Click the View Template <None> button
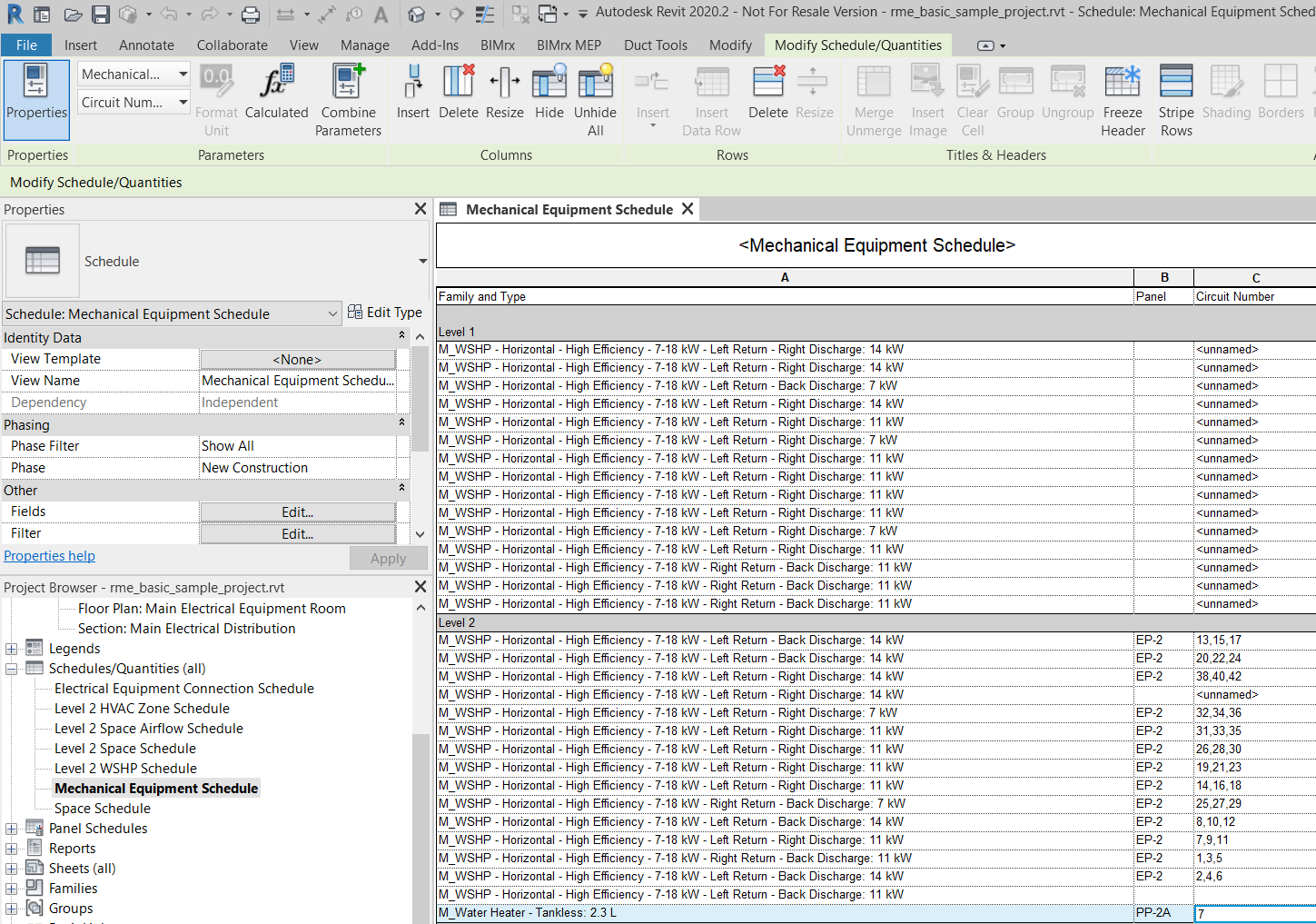 coord(298,360)
